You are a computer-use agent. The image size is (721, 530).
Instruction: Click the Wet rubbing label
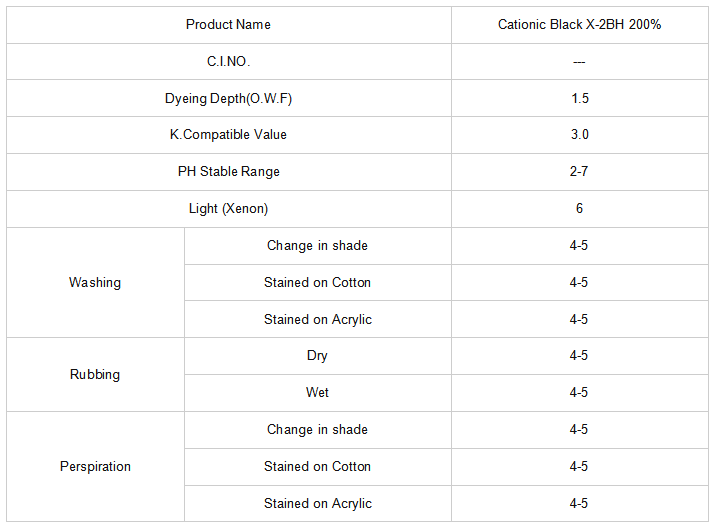[x=318, y=393]
